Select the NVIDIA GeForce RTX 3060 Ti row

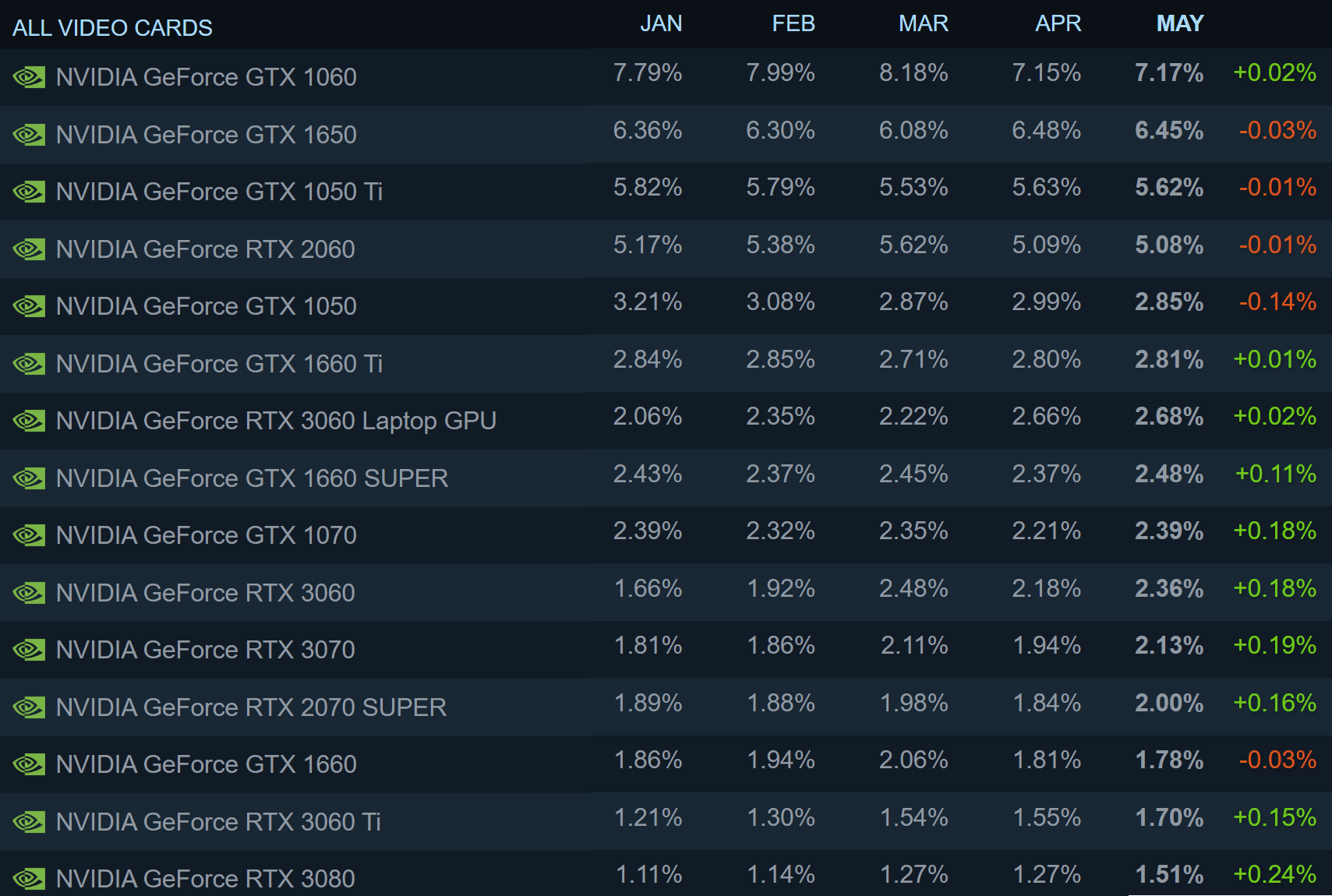click(666, 822)
